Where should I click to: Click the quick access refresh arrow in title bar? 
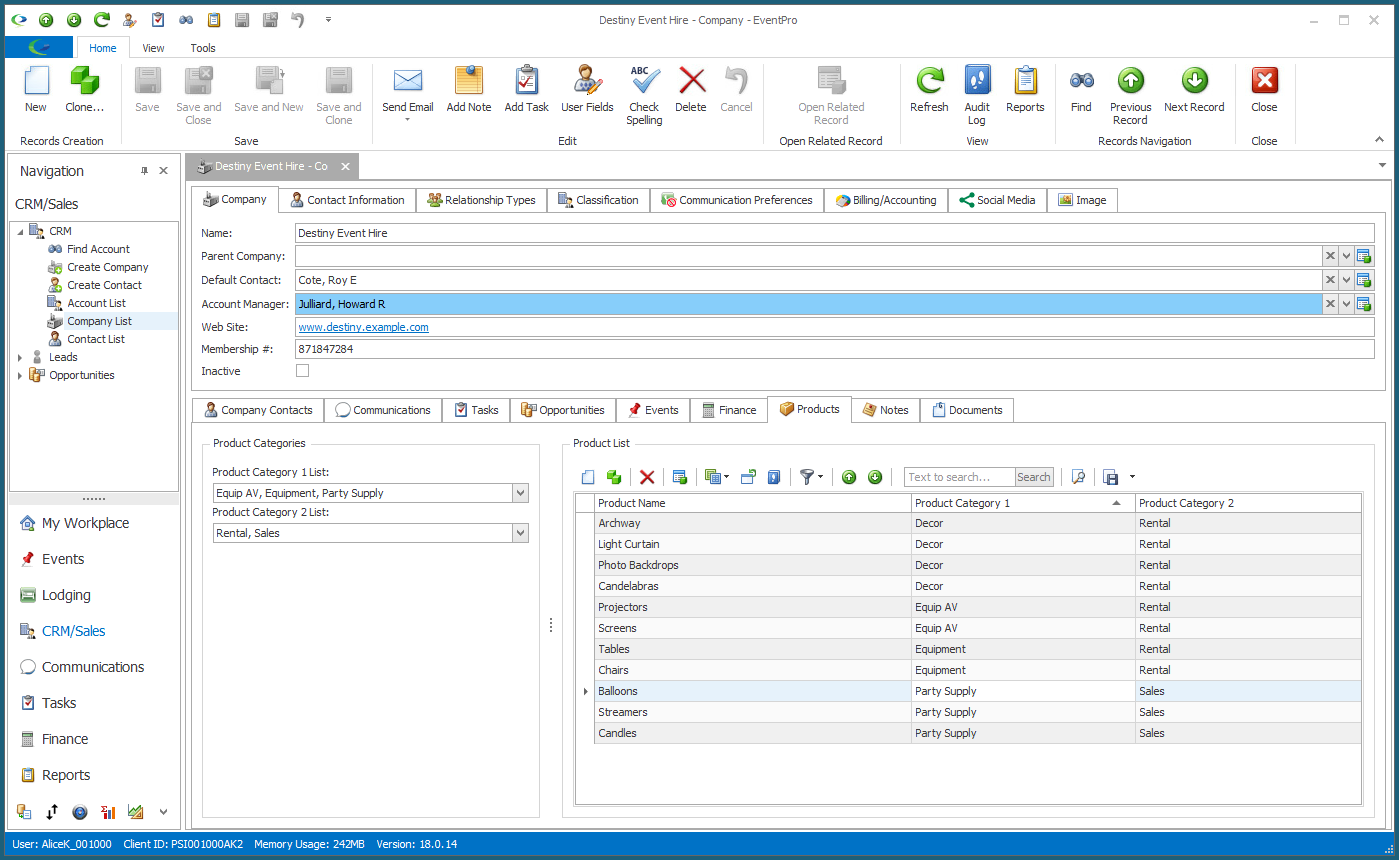[101, 20]
